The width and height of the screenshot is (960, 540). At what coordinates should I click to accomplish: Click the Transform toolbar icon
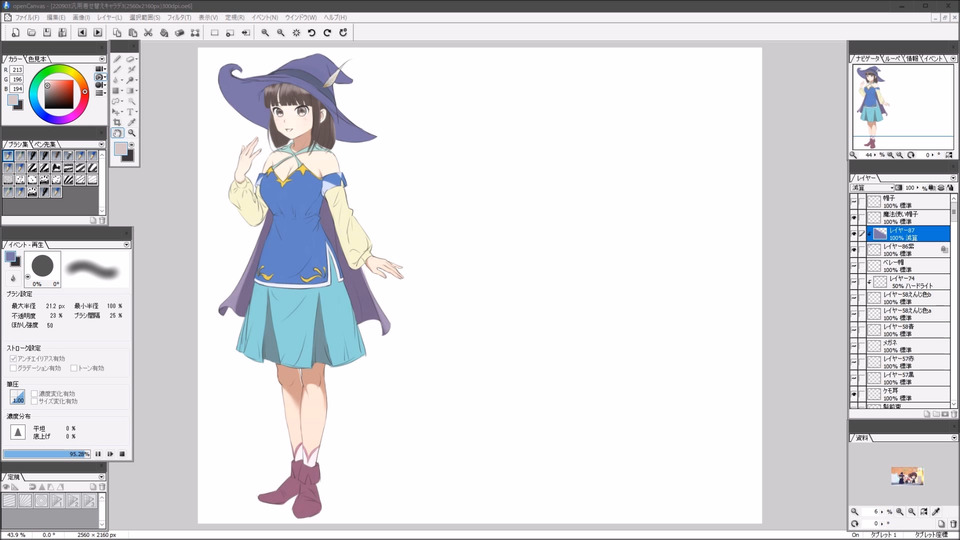[x=195, y=32]
